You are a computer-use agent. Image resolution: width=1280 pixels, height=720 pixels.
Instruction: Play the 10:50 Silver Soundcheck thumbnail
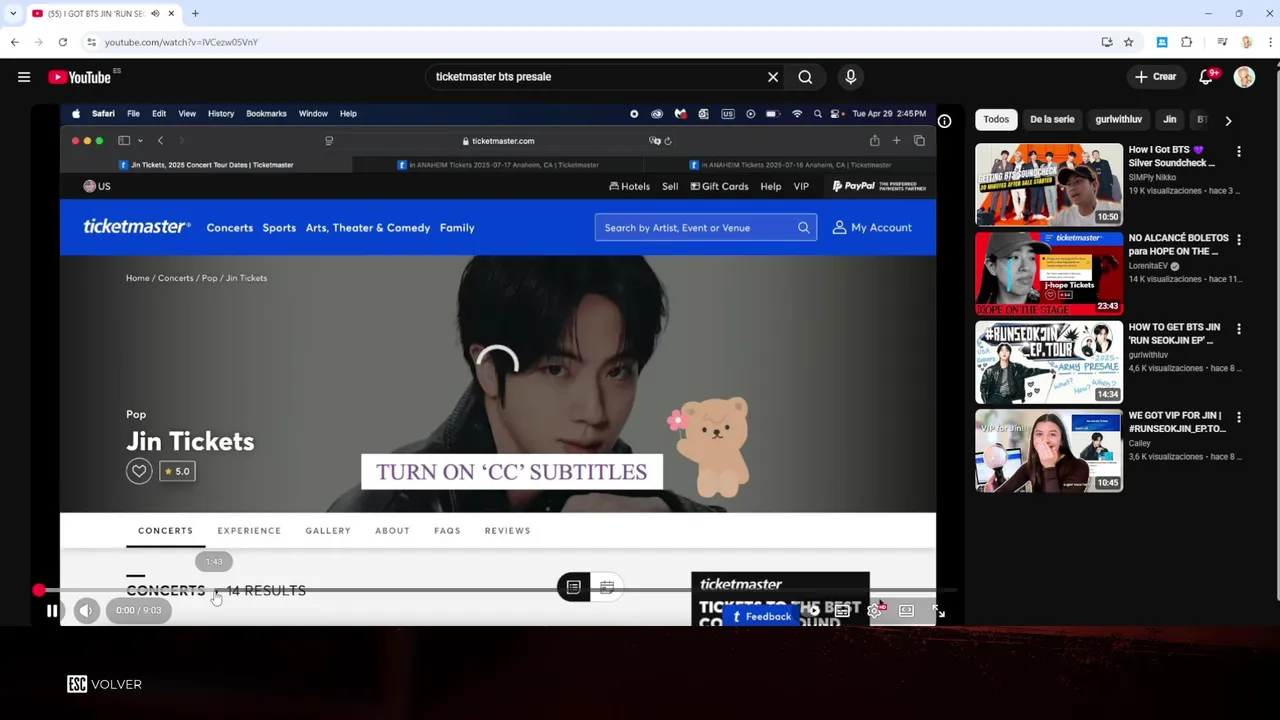coord(1049,184)
